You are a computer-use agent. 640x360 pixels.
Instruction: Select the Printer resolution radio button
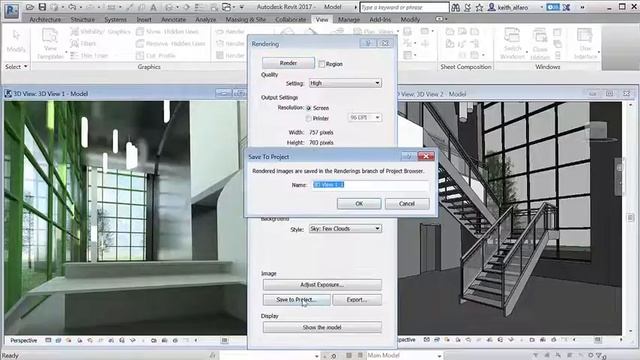[309, 118]
